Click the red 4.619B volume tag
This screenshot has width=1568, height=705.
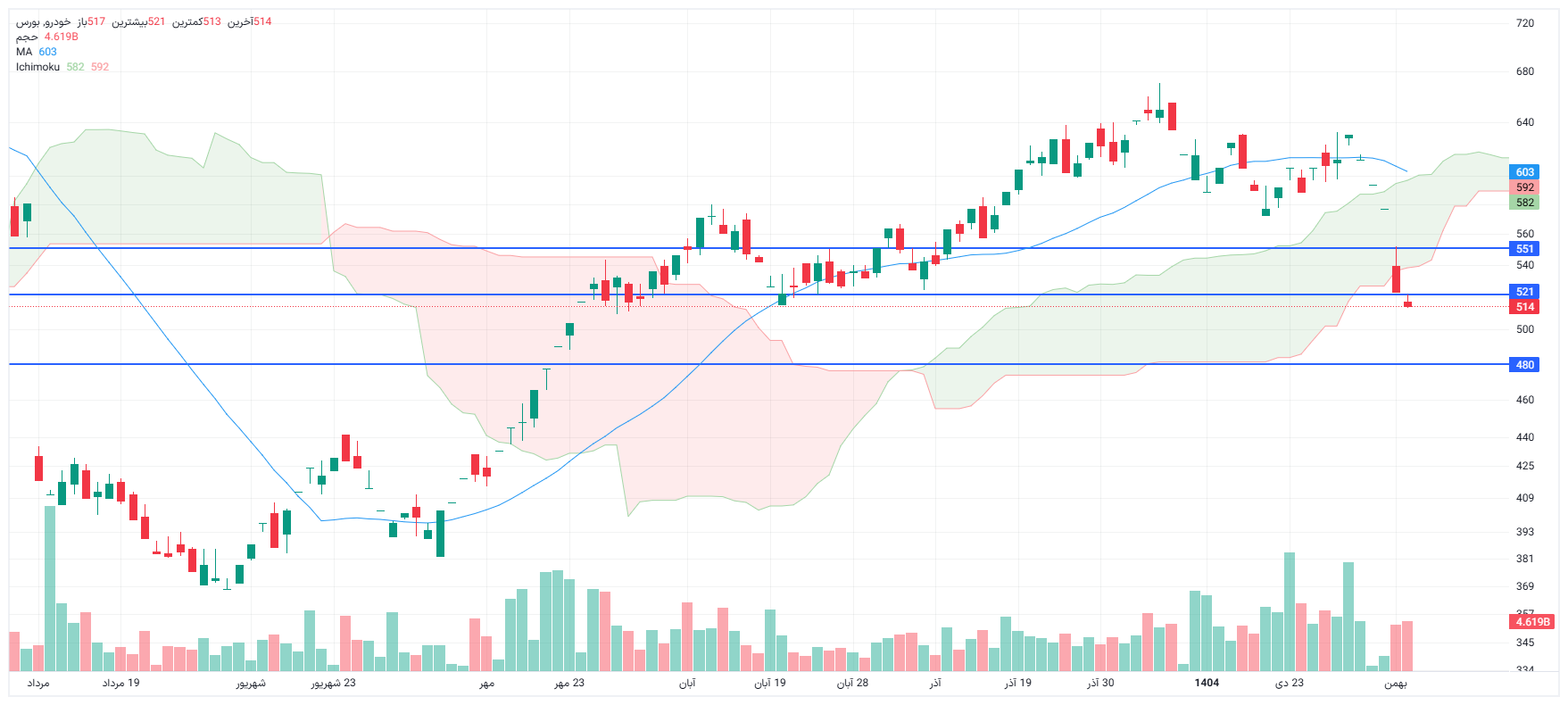(1532, 622)
